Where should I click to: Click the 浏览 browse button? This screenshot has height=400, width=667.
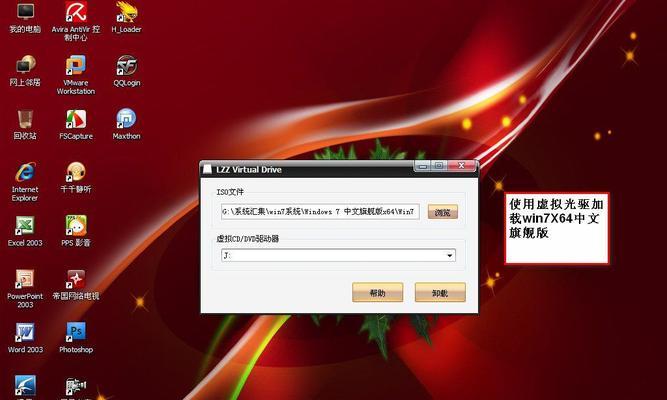pos(443,212)
